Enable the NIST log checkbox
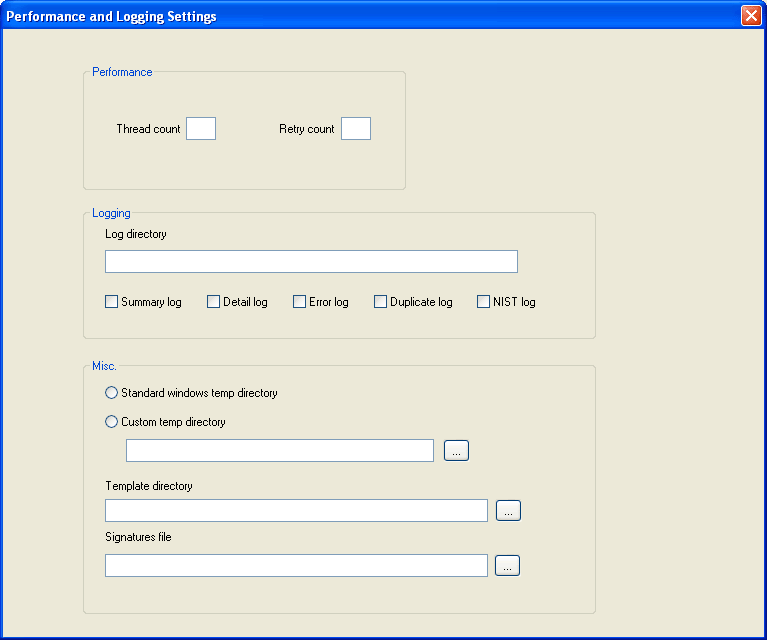This screenshot has height=640, width=767. pyautogui.click(x=483, y=301)
